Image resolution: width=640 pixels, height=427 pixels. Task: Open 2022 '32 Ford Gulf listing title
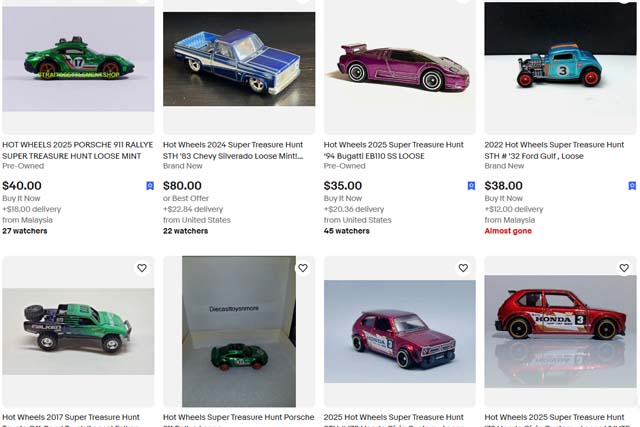554,150
